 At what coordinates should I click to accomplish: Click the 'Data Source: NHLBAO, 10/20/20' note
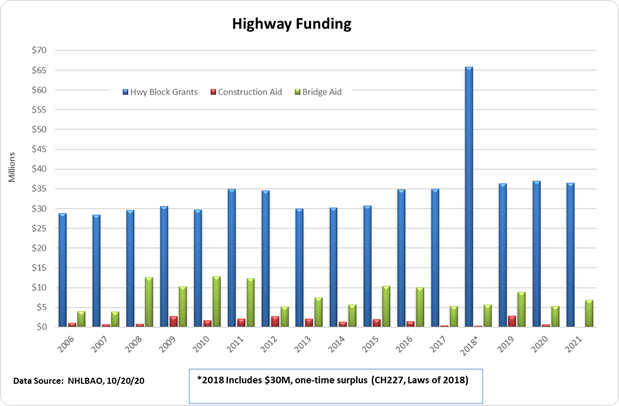coord(79,381)
